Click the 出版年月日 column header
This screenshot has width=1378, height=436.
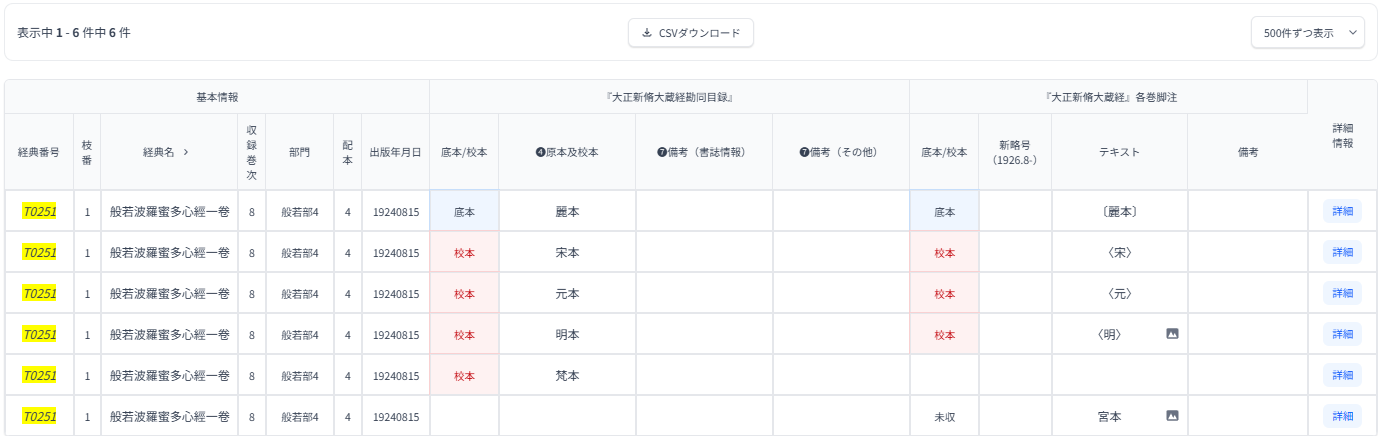[x=395, y=152]
